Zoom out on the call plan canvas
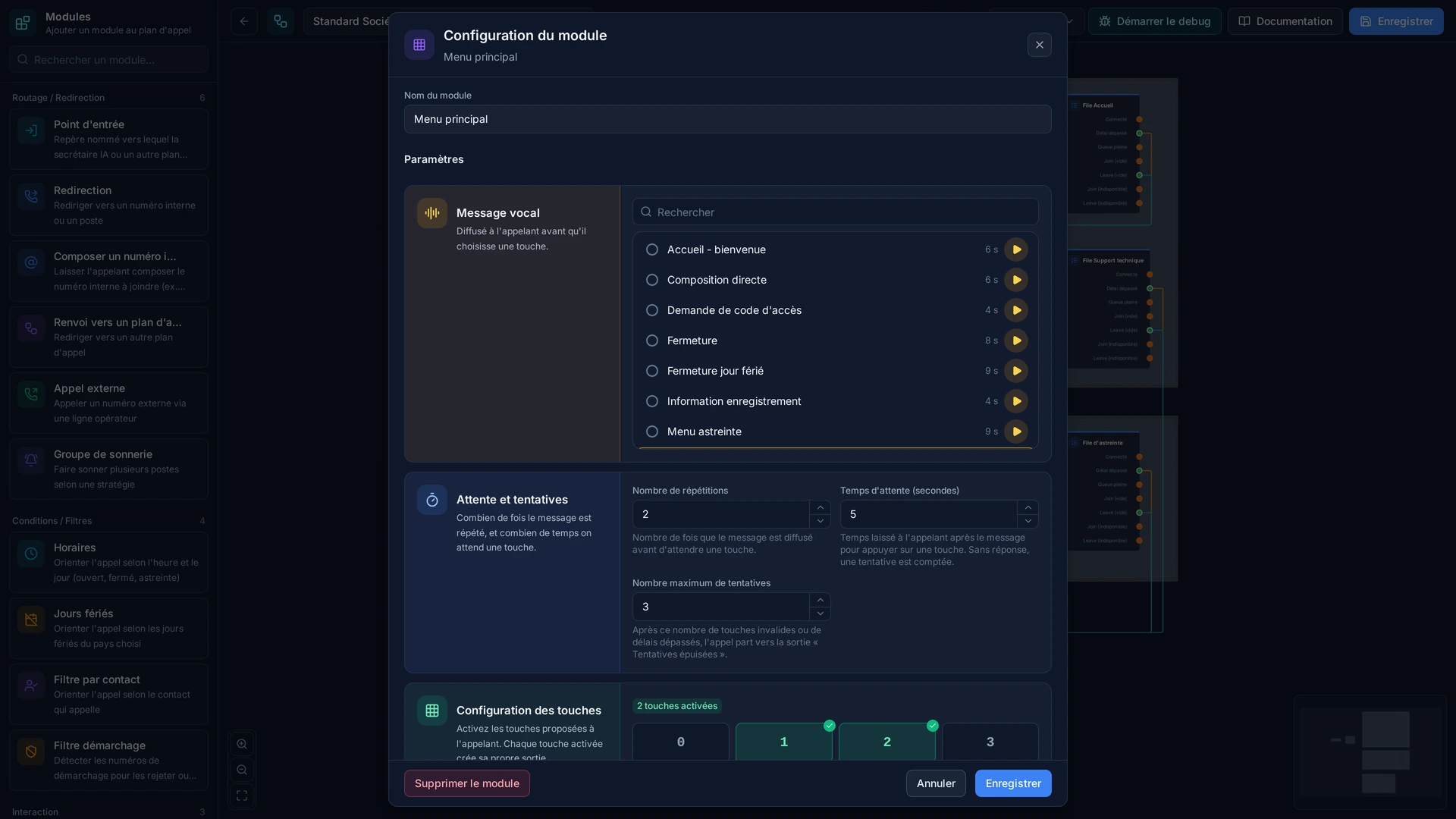Screen dimensions: 1456x819 click(x=242, y=770)
